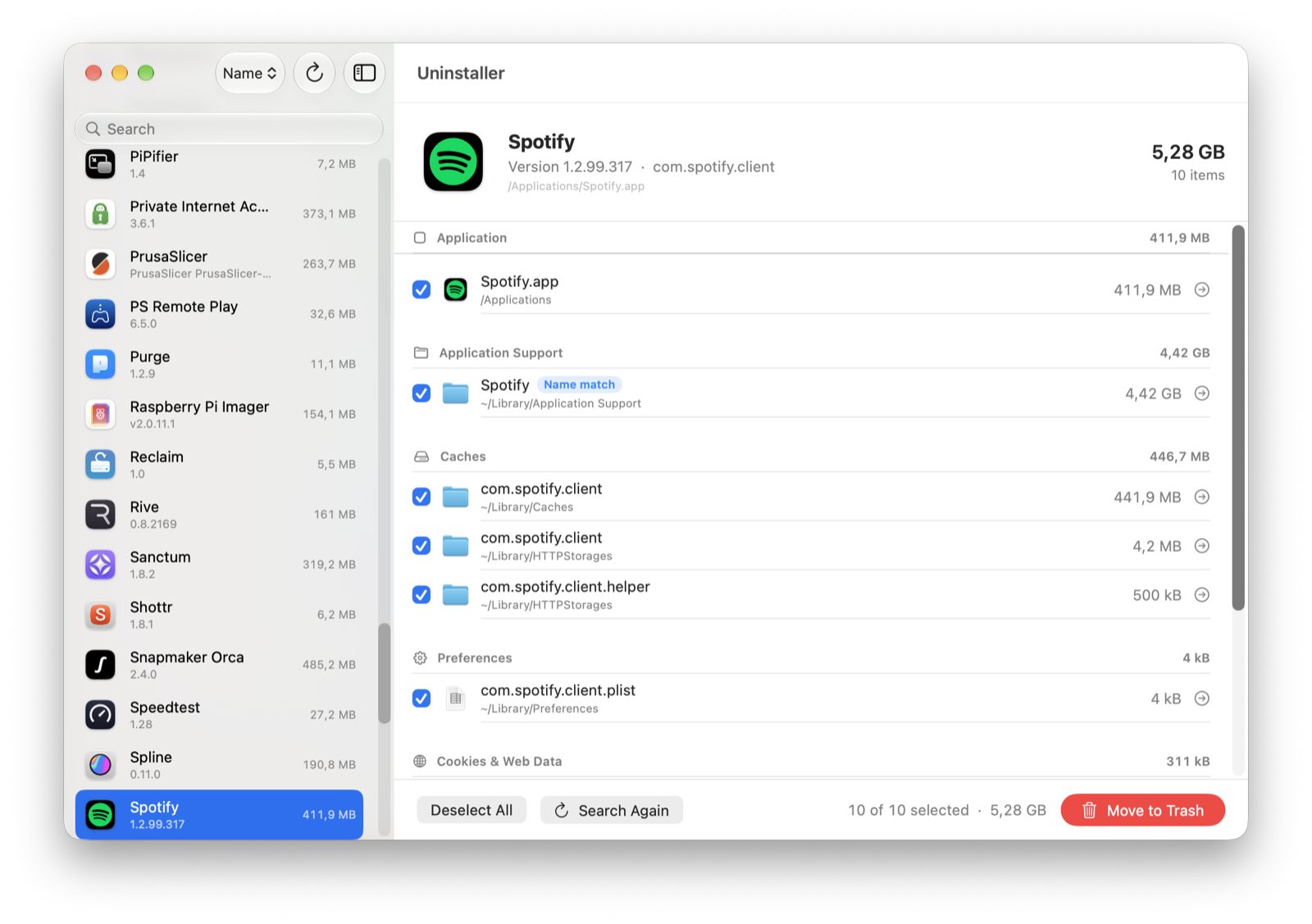Uncheck com.spotify.client Caches checkbox

tap(421, 497)
